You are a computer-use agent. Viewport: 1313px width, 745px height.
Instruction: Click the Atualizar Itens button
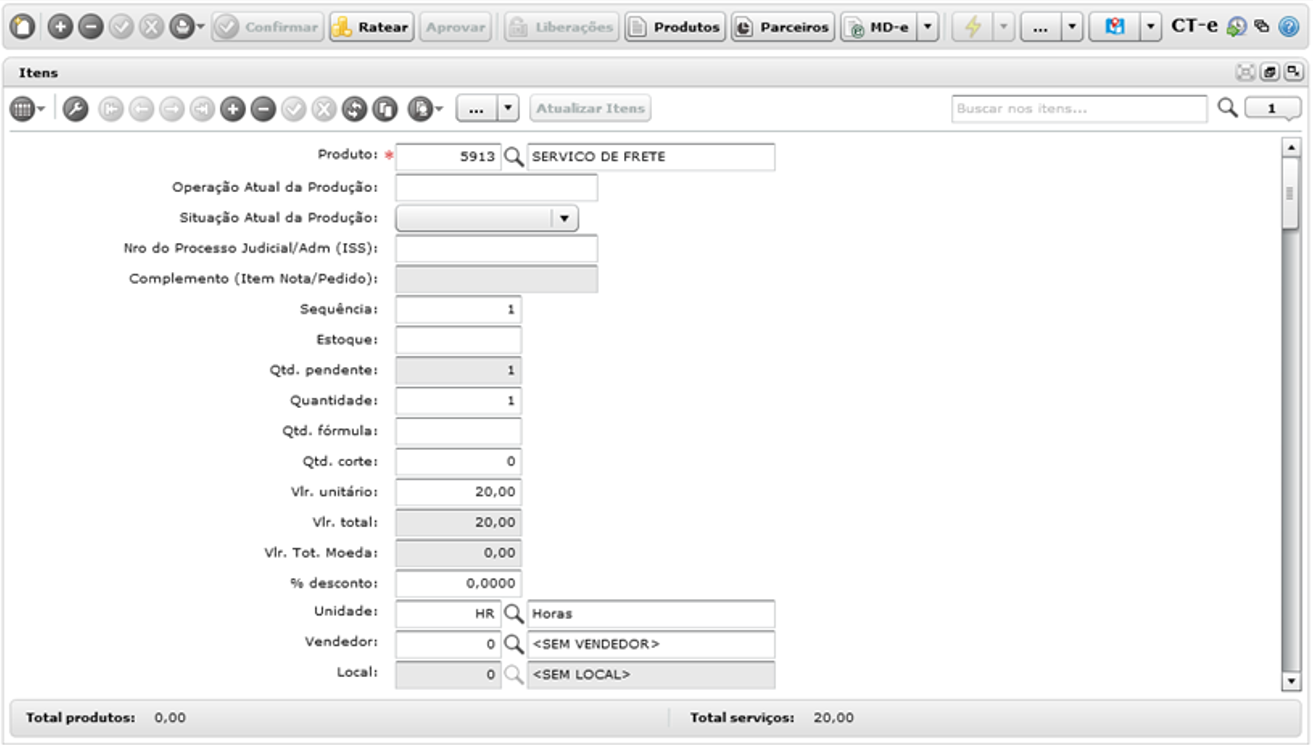click(590, 108)
